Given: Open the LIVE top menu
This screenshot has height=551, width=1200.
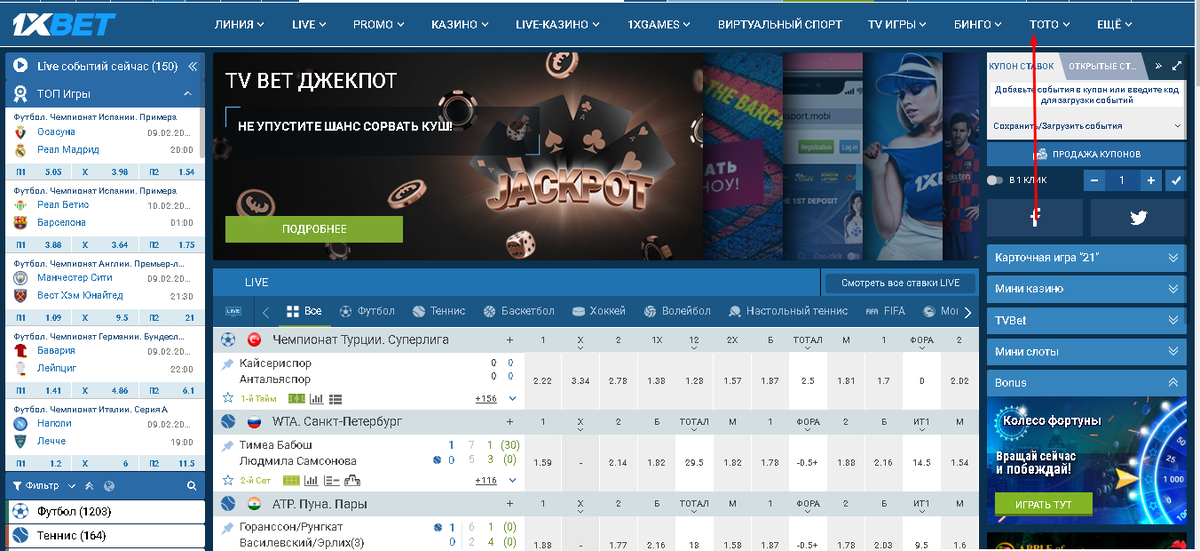Looking at the screenshot, I should (309, 24).
